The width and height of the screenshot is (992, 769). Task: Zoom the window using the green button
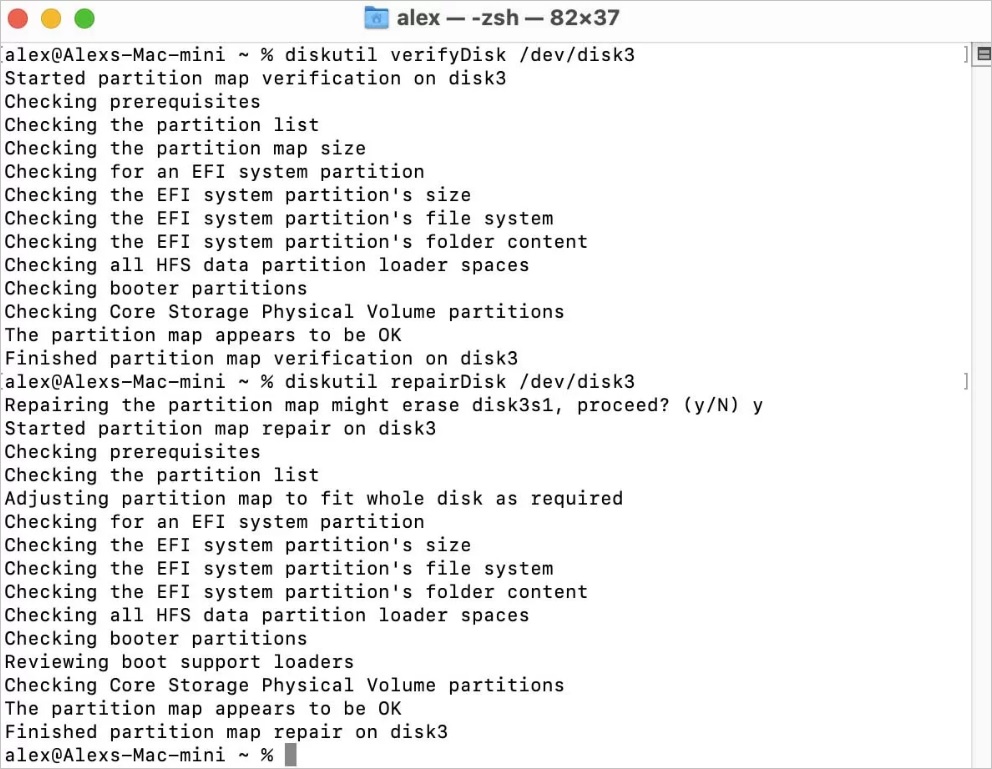(84, 18)
